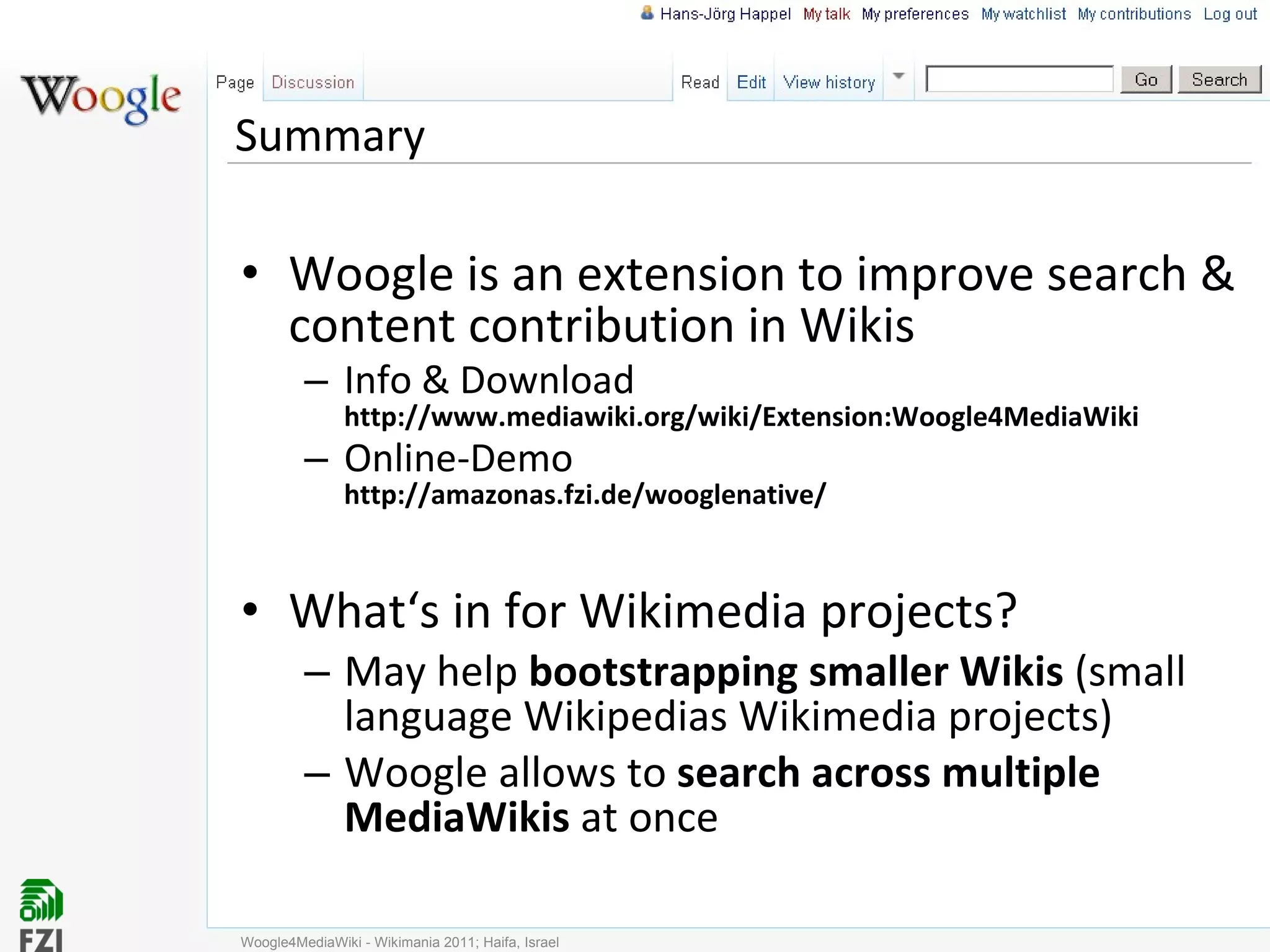Image resolution: width=1270 pixels, height=952 pixels.
Task: Click the Wikimania 2011 footer text
Action: [399, 942]
